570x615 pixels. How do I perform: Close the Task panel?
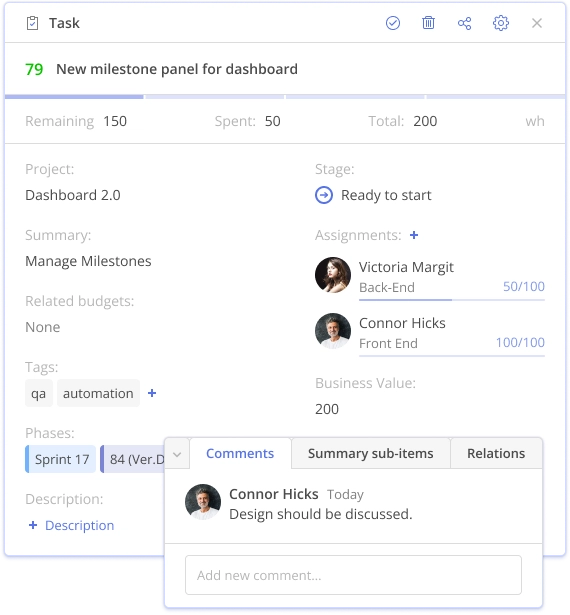[x=537, y=23]
